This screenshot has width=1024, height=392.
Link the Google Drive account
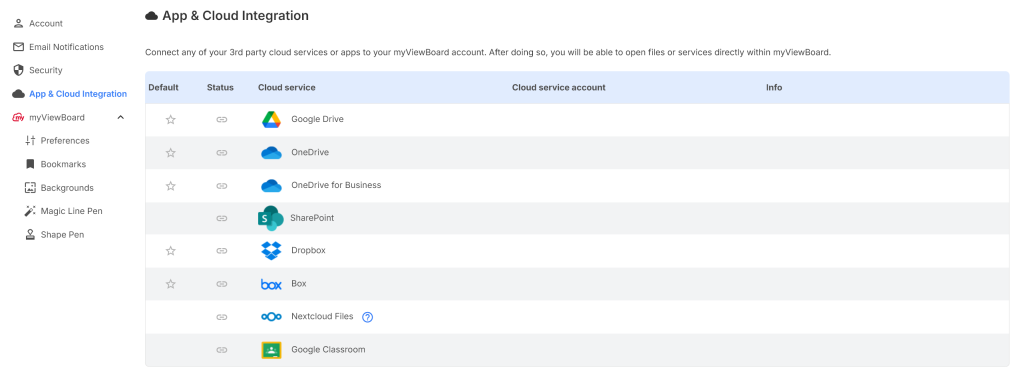click(221, 120)
